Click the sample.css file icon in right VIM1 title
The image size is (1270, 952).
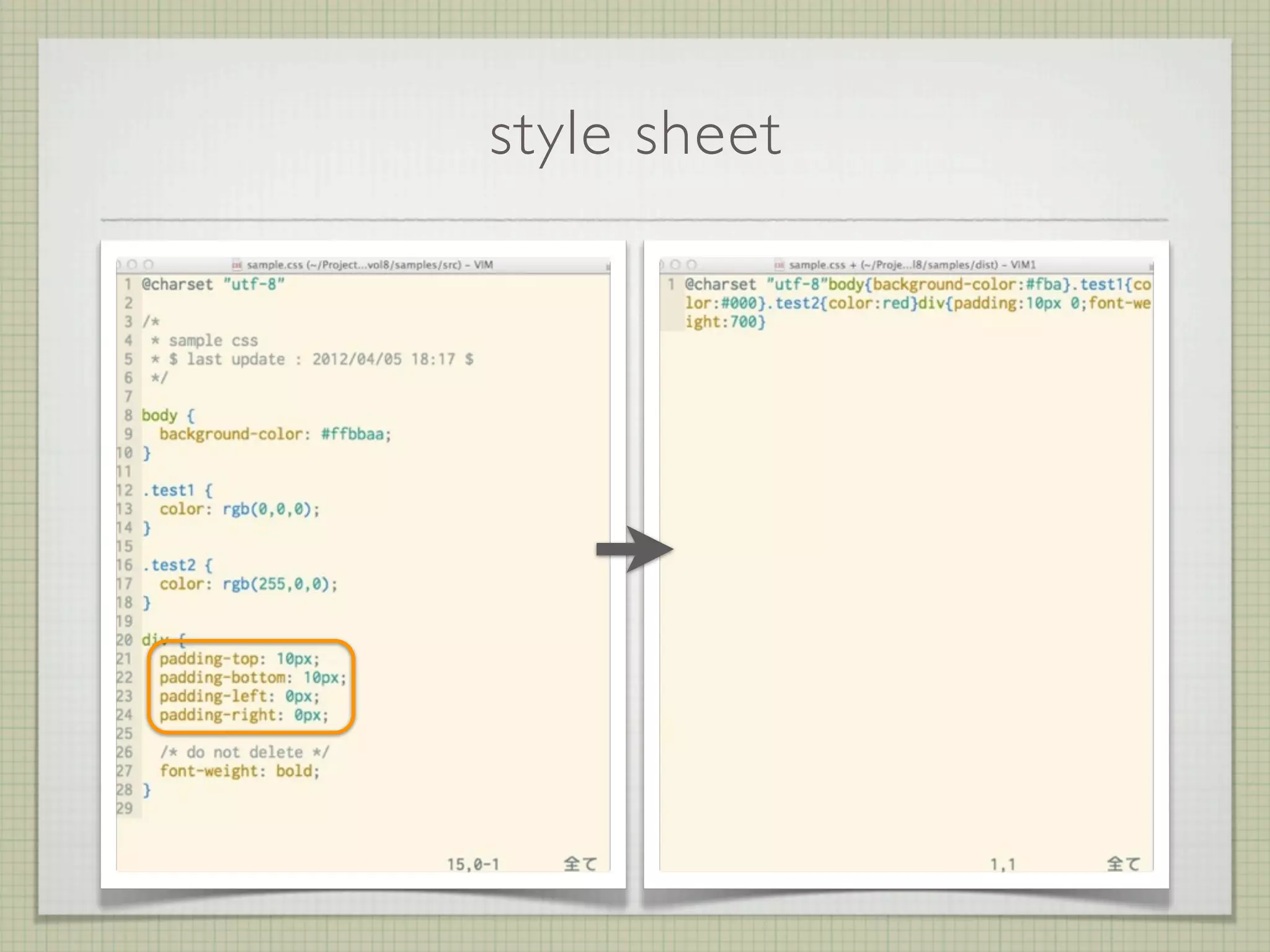click(779, 265)
